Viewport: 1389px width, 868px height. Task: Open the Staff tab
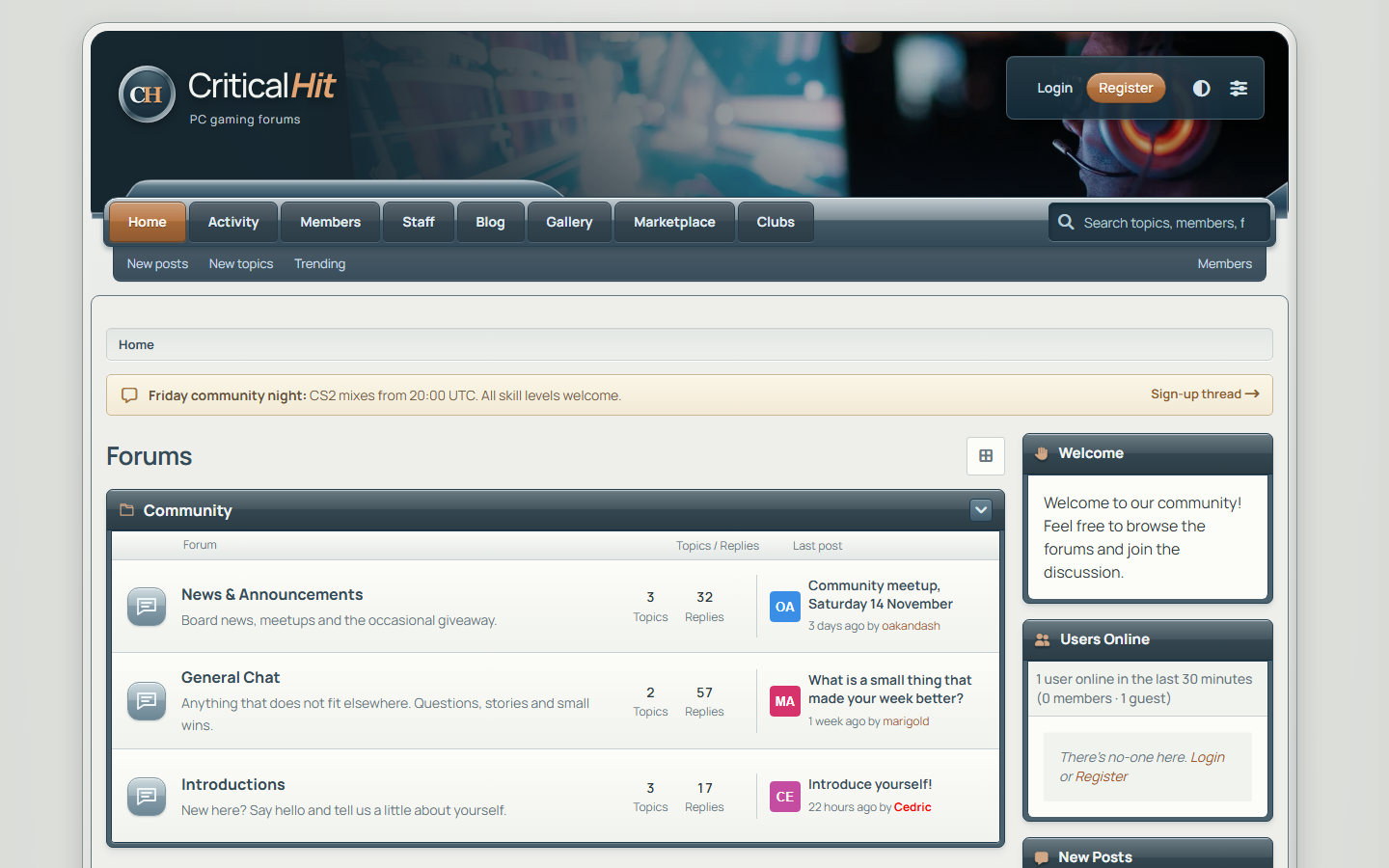coord(419,222)
